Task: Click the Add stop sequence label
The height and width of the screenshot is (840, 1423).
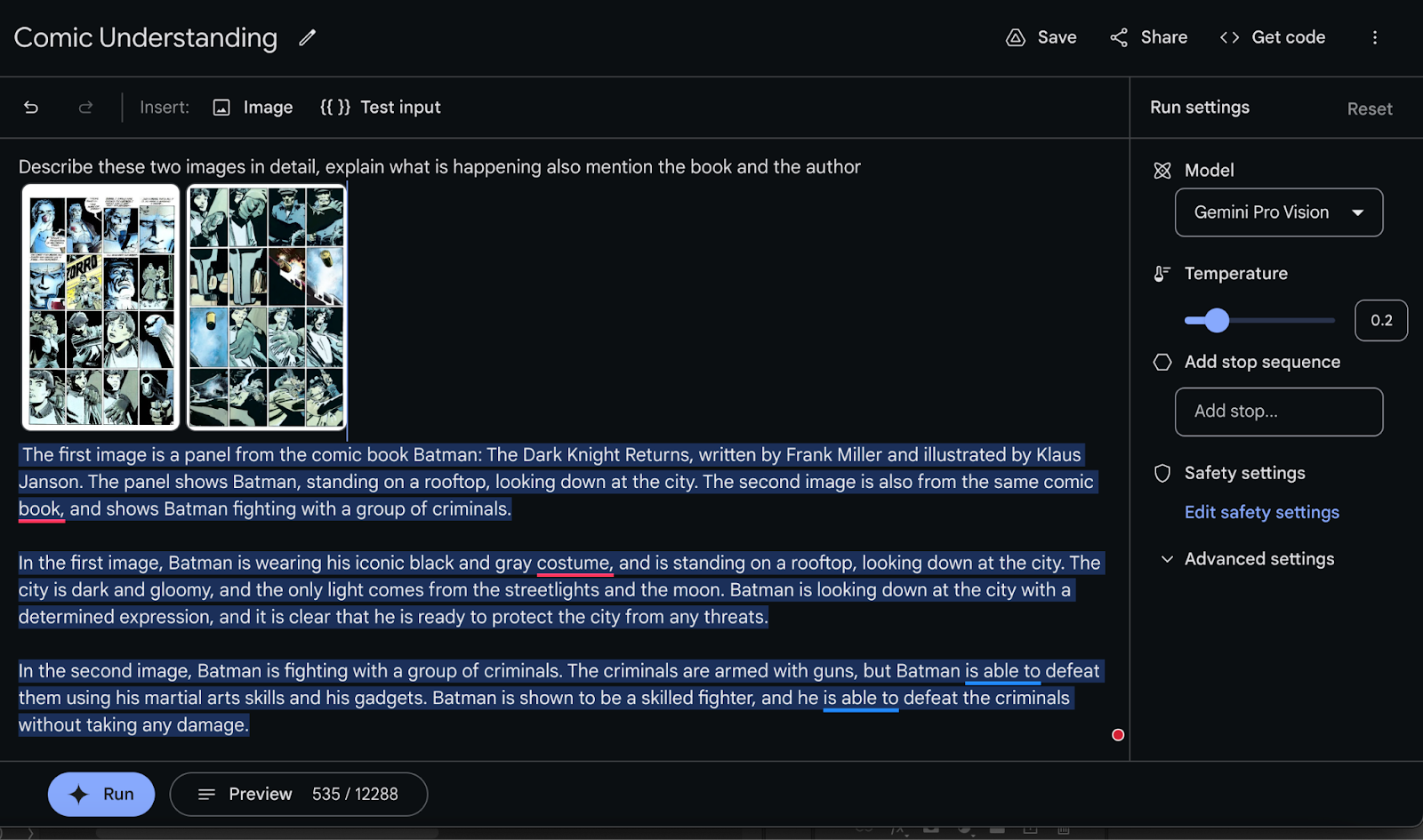Action: (1262, 362)
